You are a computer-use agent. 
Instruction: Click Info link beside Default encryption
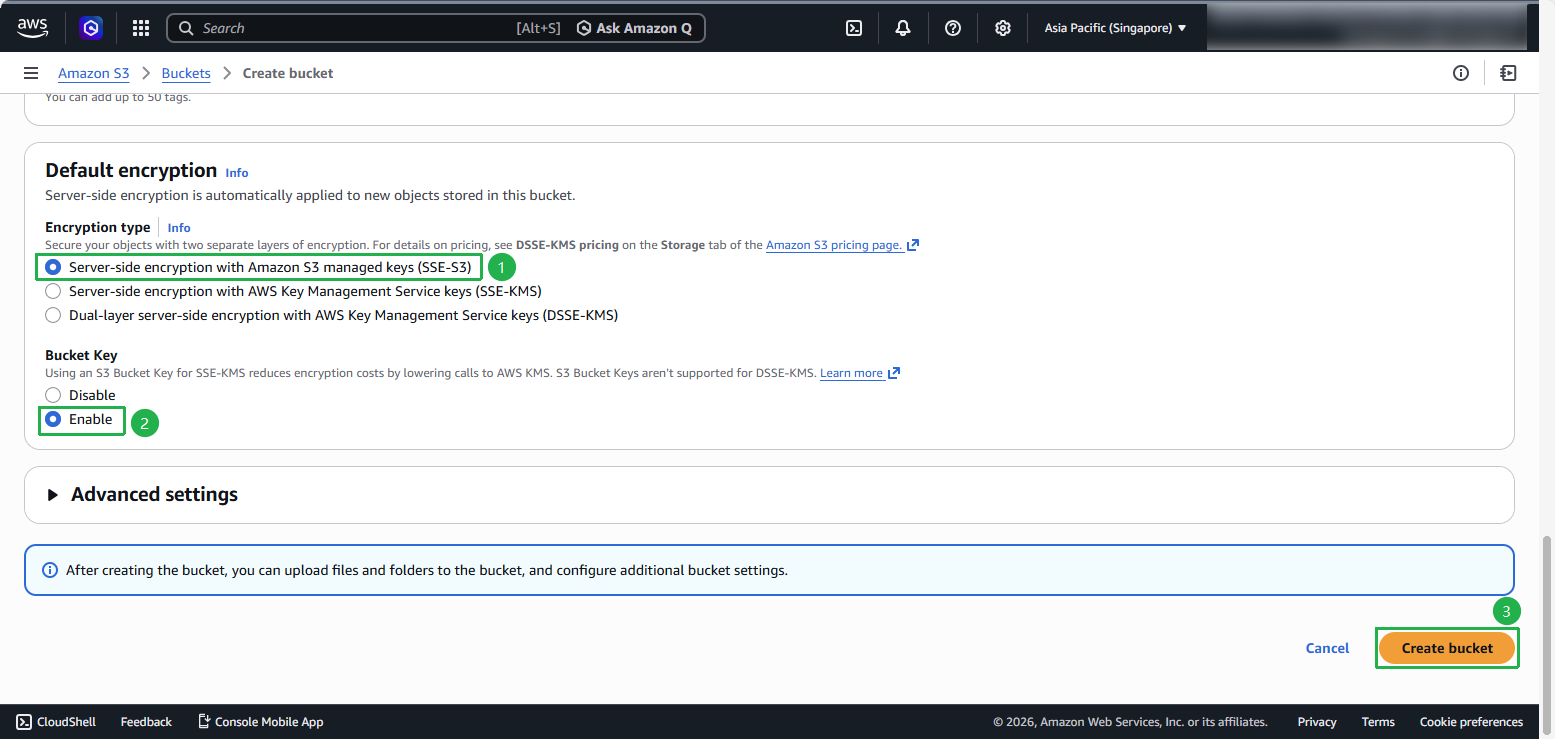tap(237, 172)
